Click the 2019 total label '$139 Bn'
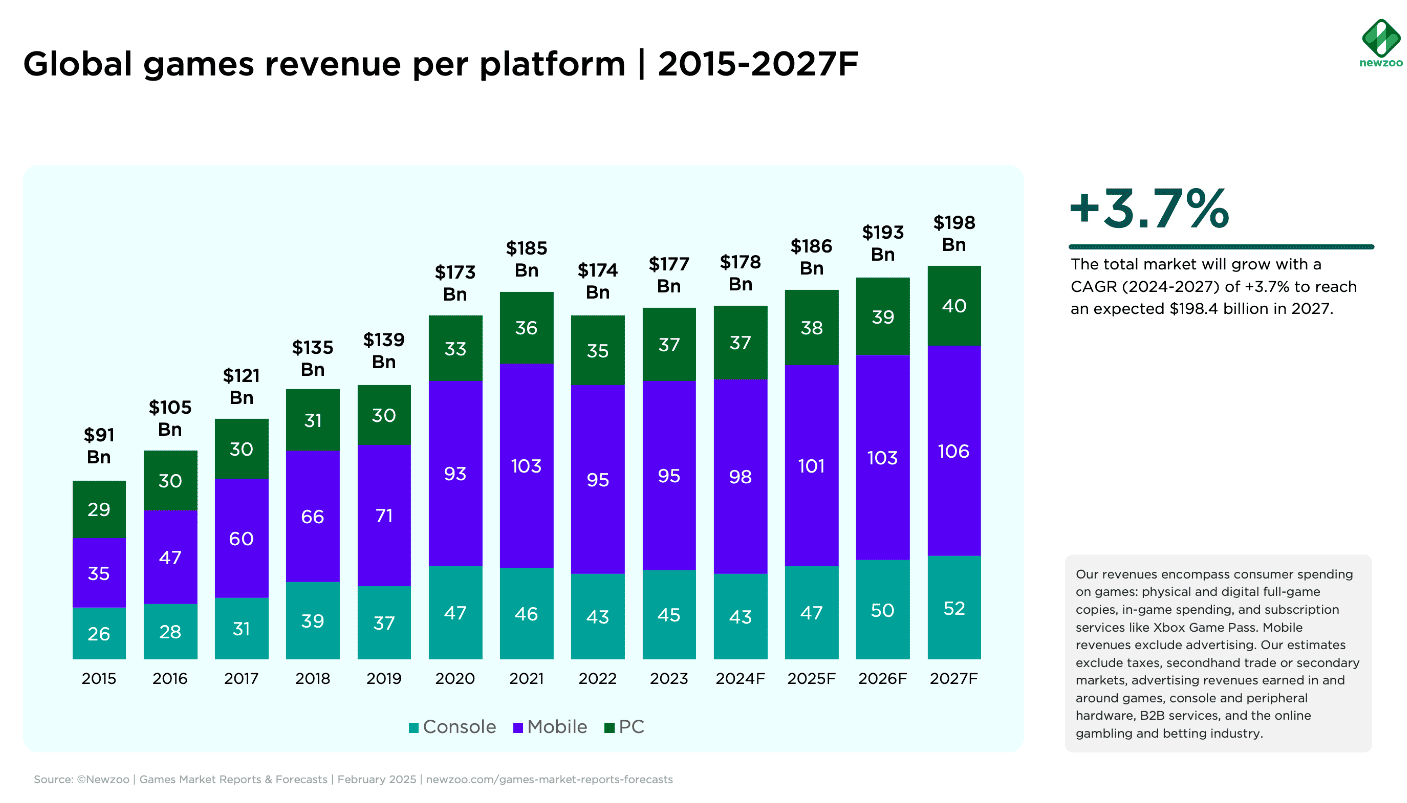Viewport: 1407px width, 803px height. (x=384, y=351)
